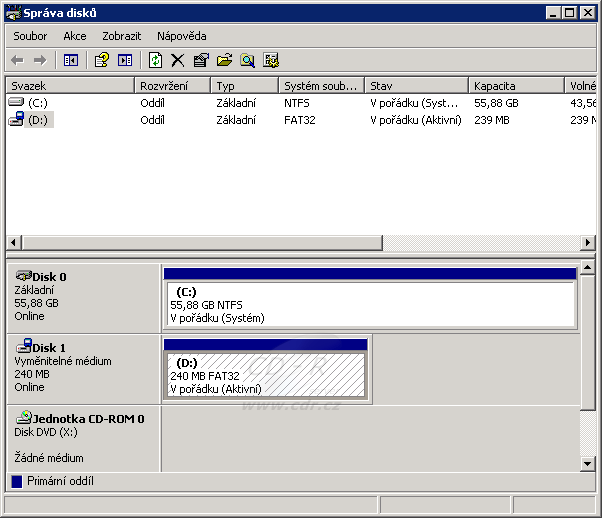This screenshot has height=518, width=602.
Task: Click the magnifying glass toolbar icon
Action: coord(247,60)
